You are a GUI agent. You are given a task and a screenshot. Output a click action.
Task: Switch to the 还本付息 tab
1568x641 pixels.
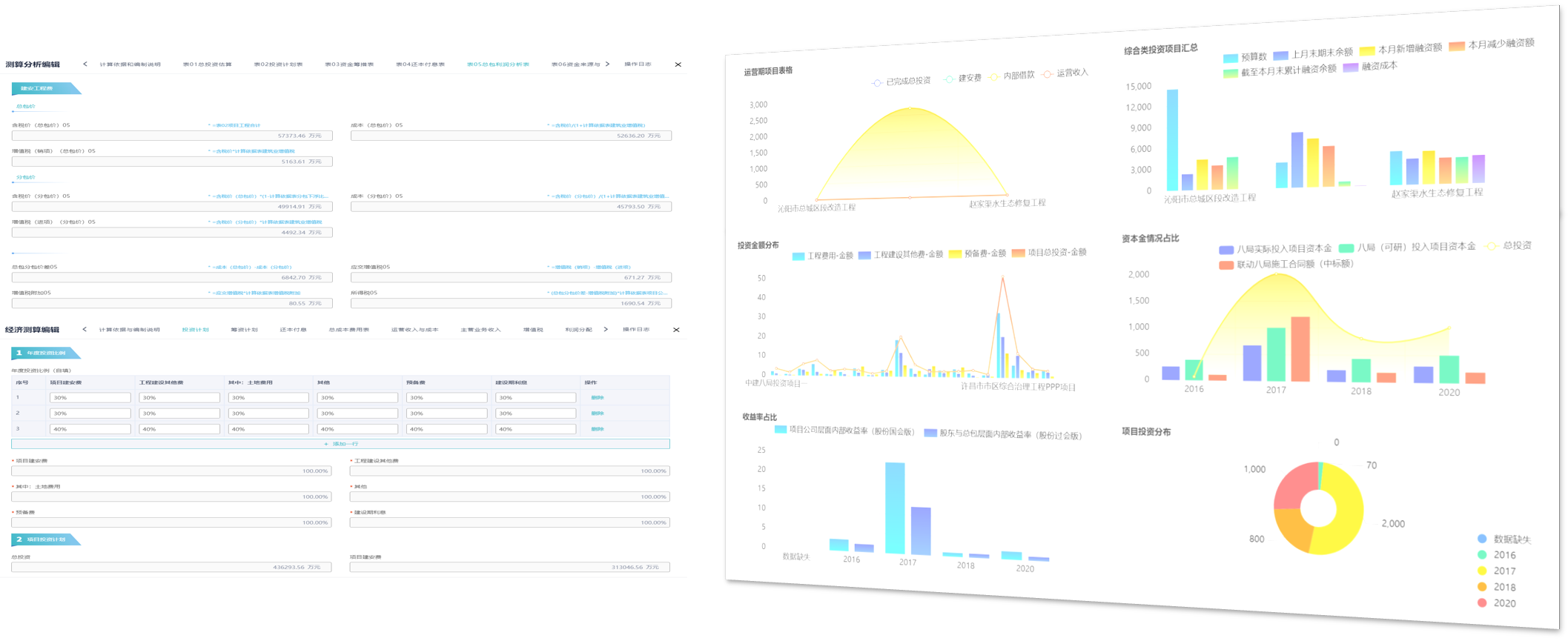point(293,330)
